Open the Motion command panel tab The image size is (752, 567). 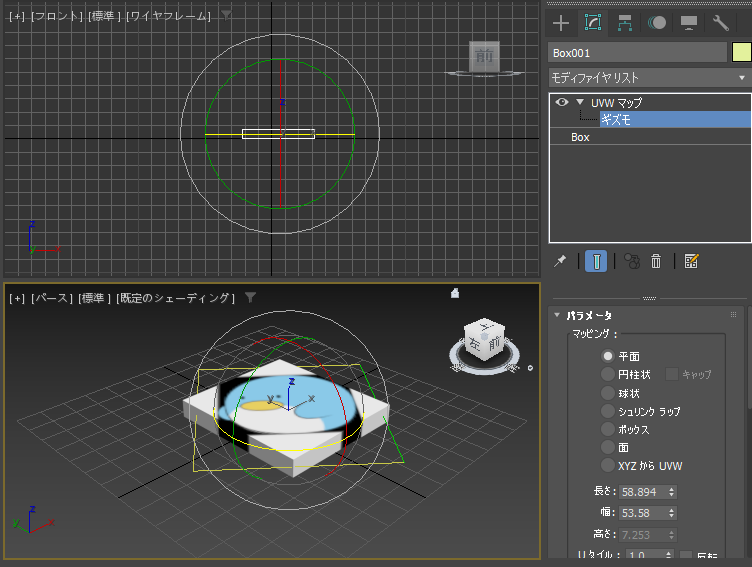click(657, 23)
